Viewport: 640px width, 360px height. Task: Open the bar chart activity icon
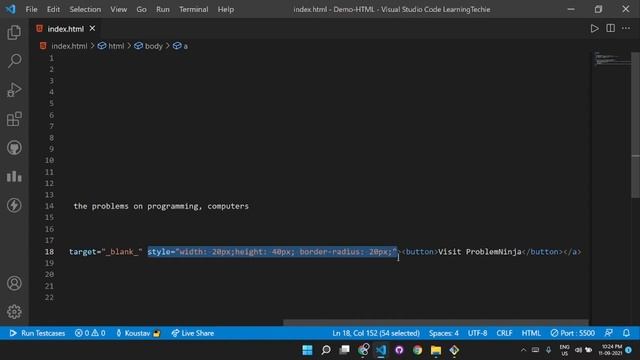(14, 176)
